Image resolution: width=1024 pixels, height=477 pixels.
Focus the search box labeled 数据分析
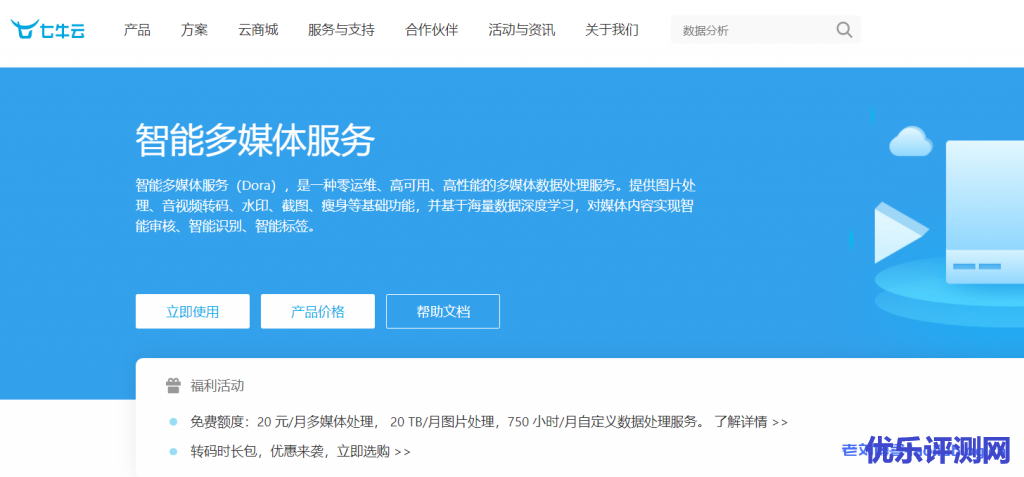750,30
